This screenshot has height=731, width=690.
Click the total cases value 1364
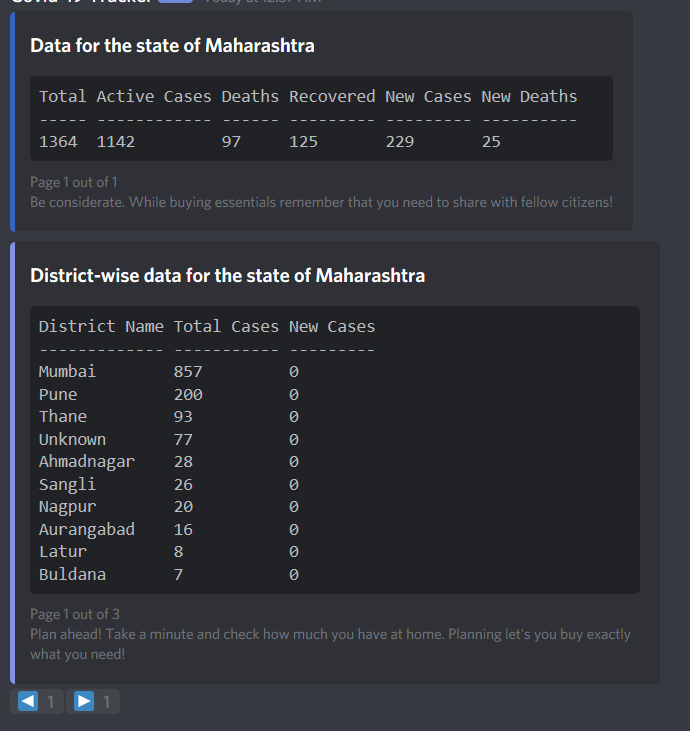point(58,142)
